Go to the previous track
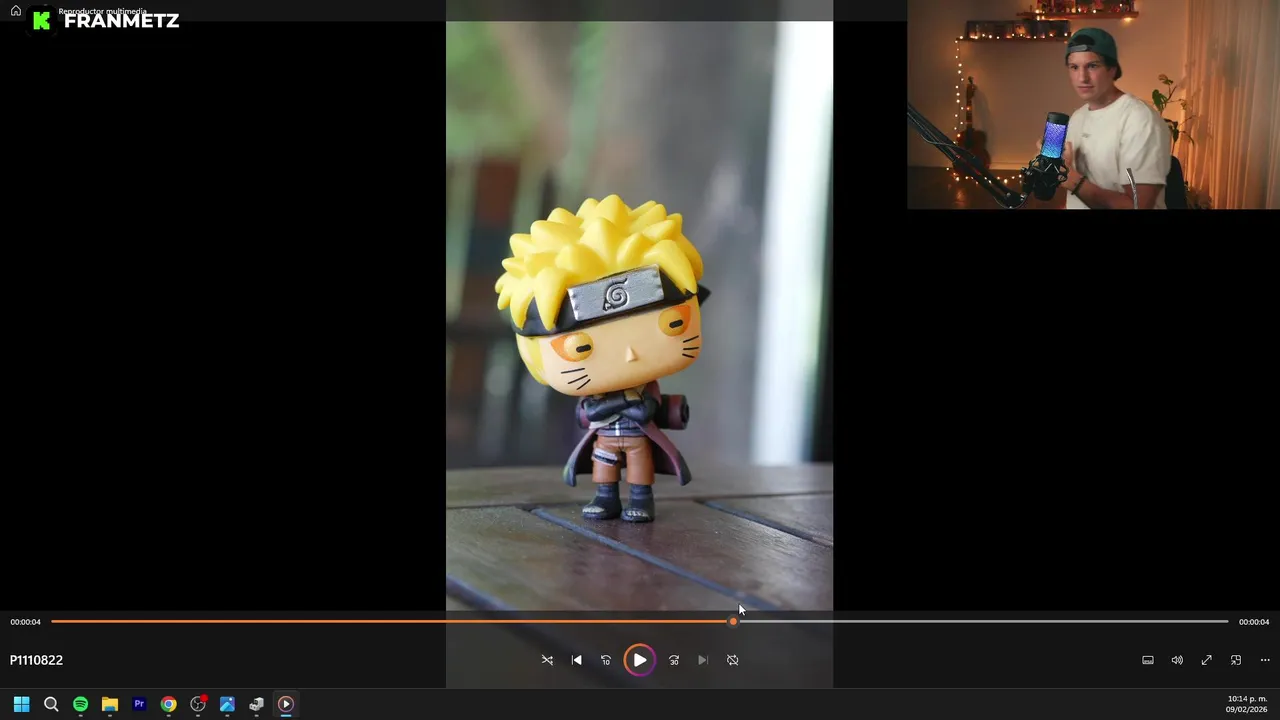1280x720 pixels. (577, 660)
